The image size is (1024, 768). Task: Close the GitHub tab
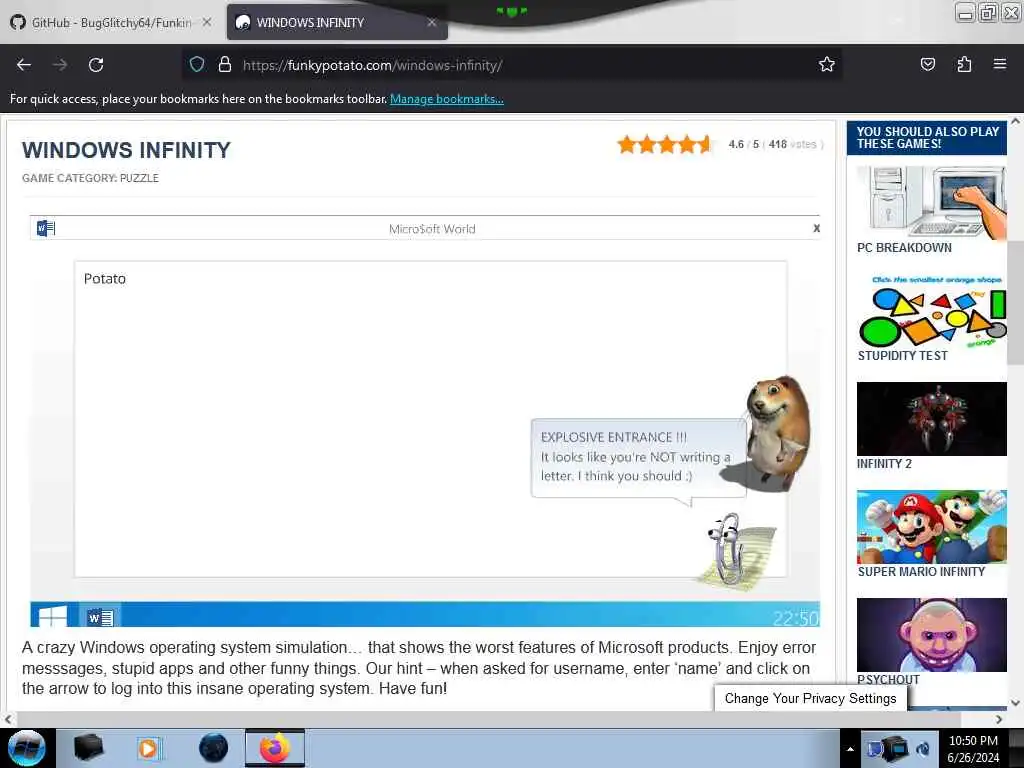(x=206, y=22)
